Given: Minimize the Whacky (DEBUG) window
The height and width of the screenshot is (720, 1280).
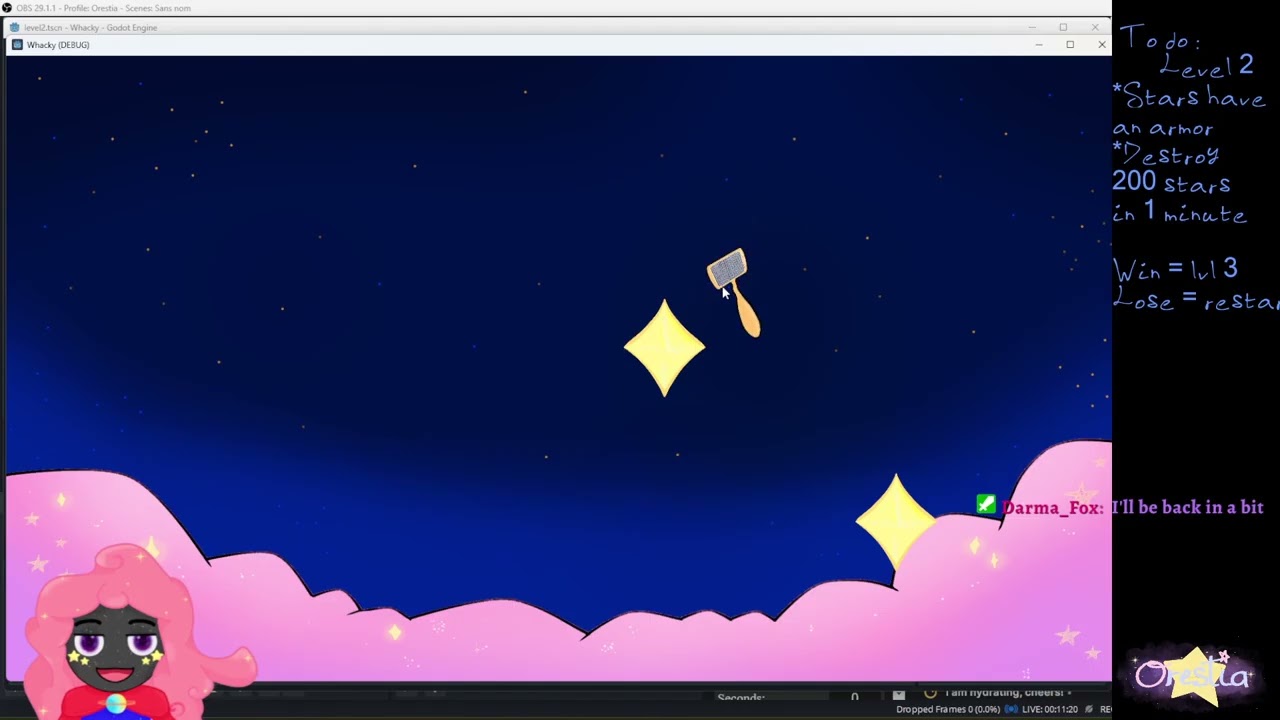Looking at the screenshot, I should pyautogui.click(x=1038, y=45).
